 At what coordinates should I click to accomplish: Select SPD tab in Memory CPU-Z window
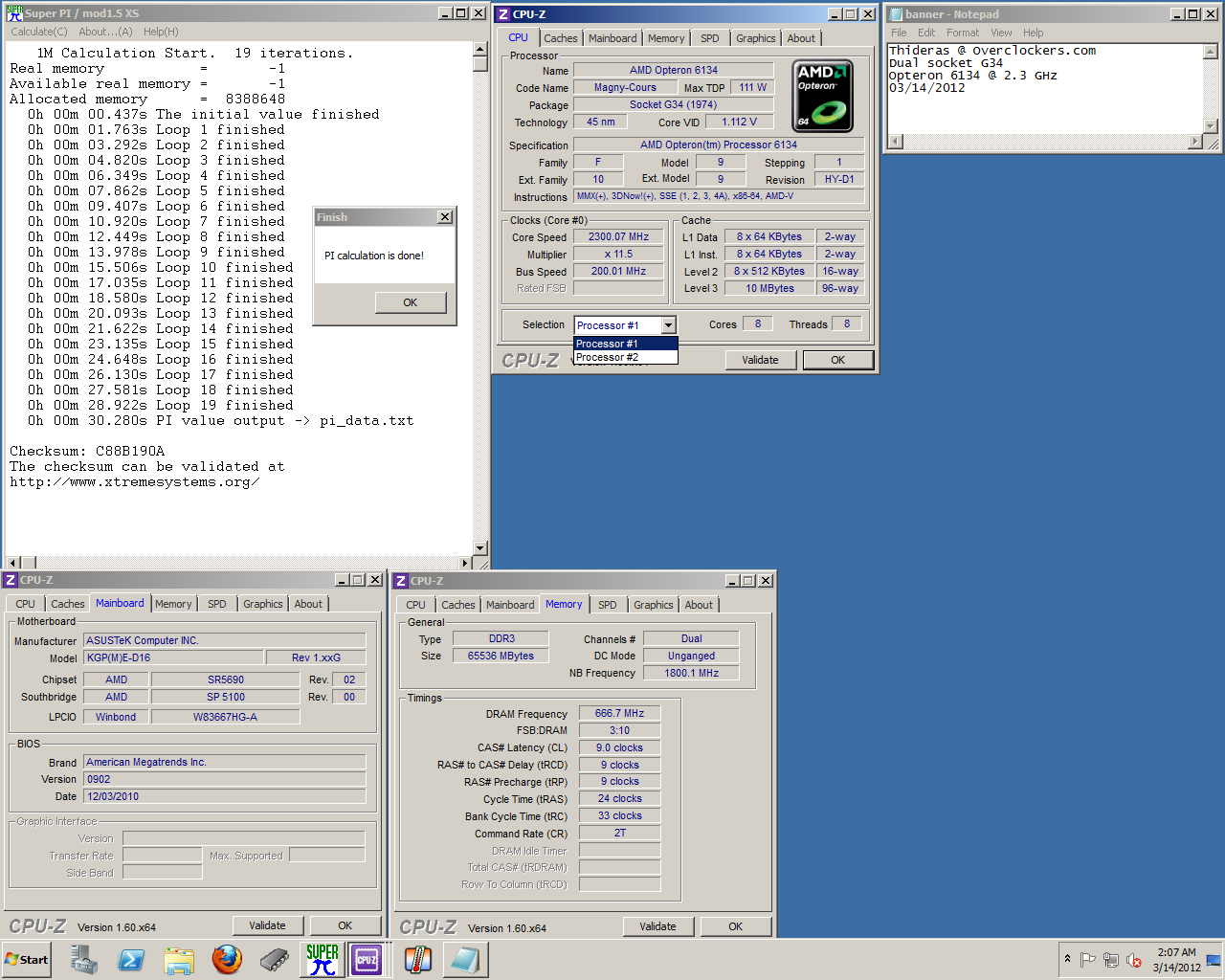coord(608,605)
